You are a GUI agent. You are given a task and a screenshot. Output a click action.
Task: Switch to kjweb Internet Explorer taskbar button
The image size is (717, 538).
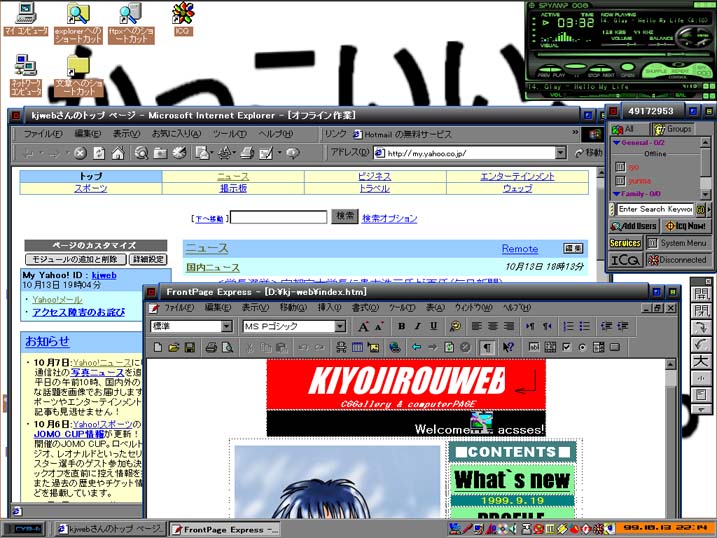coord(110,529)
